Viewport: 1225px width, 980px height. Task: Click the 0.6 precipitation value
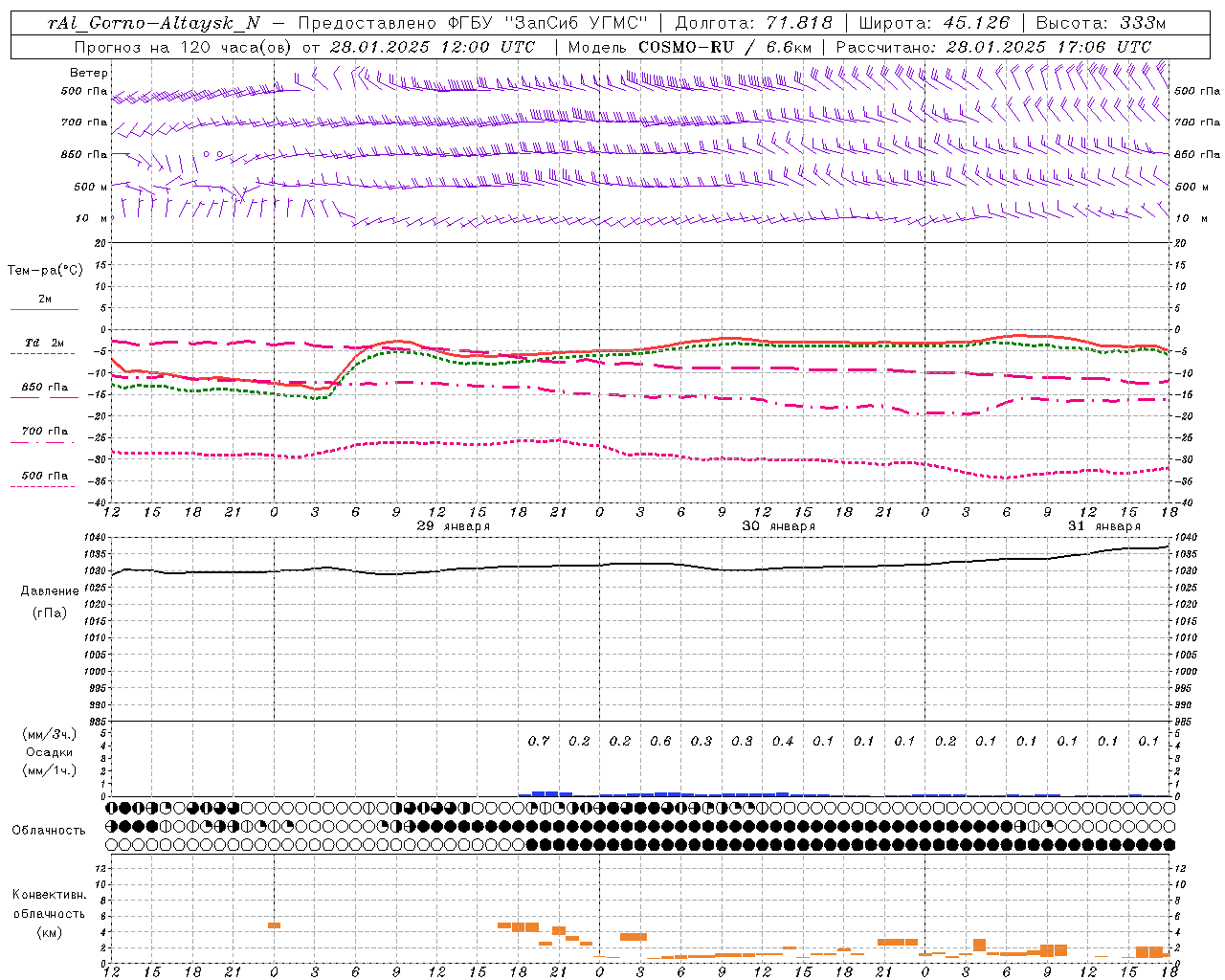click(x=660, y=742)
